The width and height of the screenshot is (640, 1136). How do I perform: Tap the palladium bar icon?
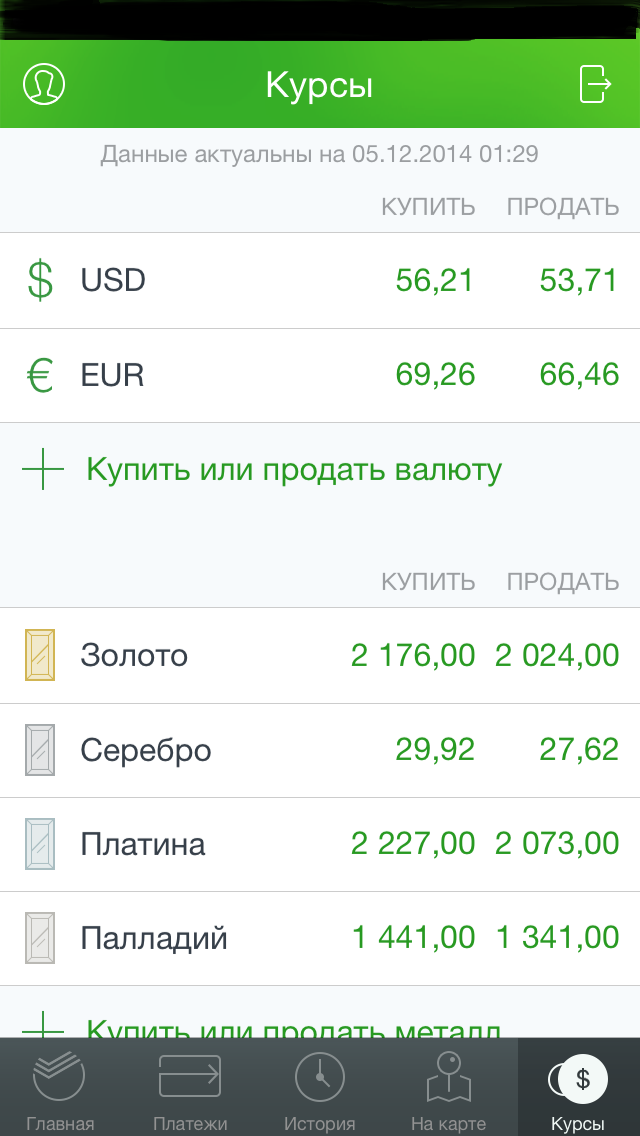point(40,938)
